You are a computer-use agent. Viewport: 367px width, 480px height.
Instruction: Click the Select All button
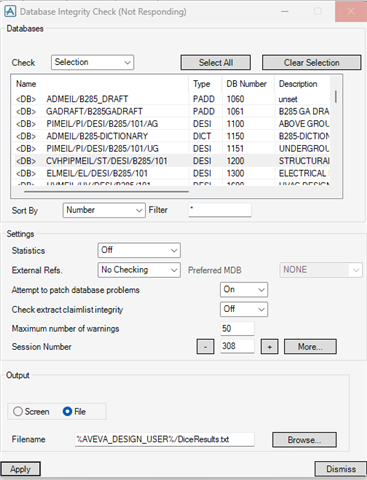216,63
